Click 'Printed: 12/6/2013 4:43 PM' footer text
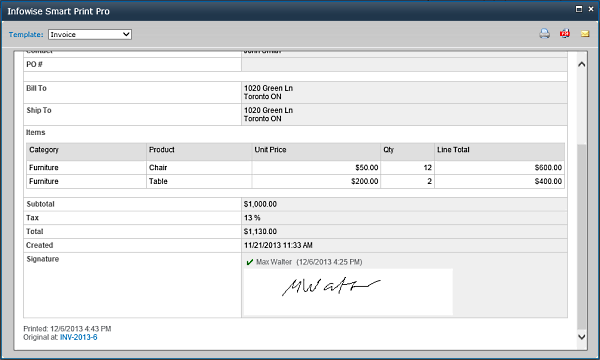600x360 pixels. tap(67, 329)
